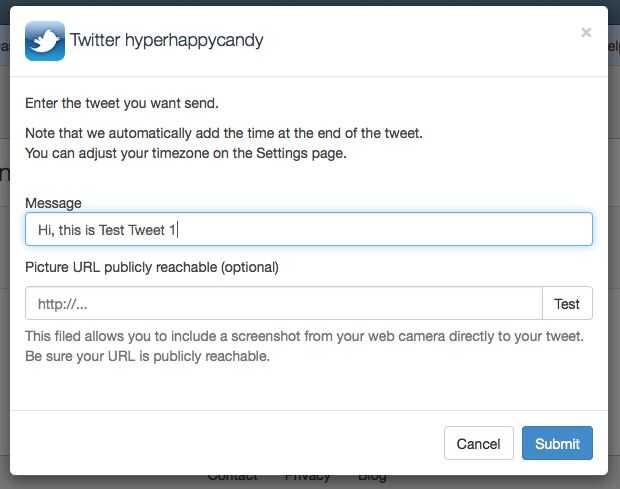Click the Twitter bird logo icon
Image resolution: width=620 pixels, height=489 pixels.
(x=44, y=41)
